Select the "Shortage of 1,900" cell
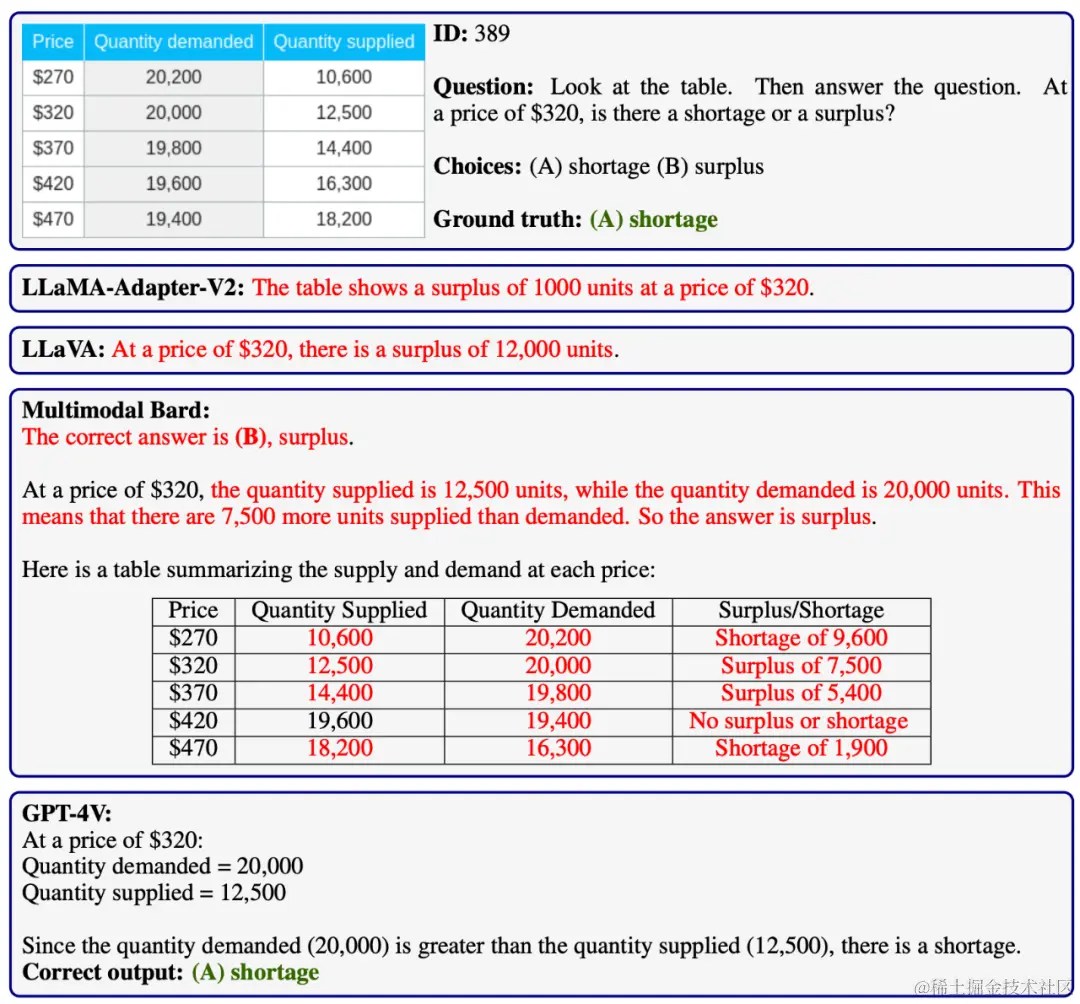The height and width of the screenshot is (1004, 1080). point(801,749)
